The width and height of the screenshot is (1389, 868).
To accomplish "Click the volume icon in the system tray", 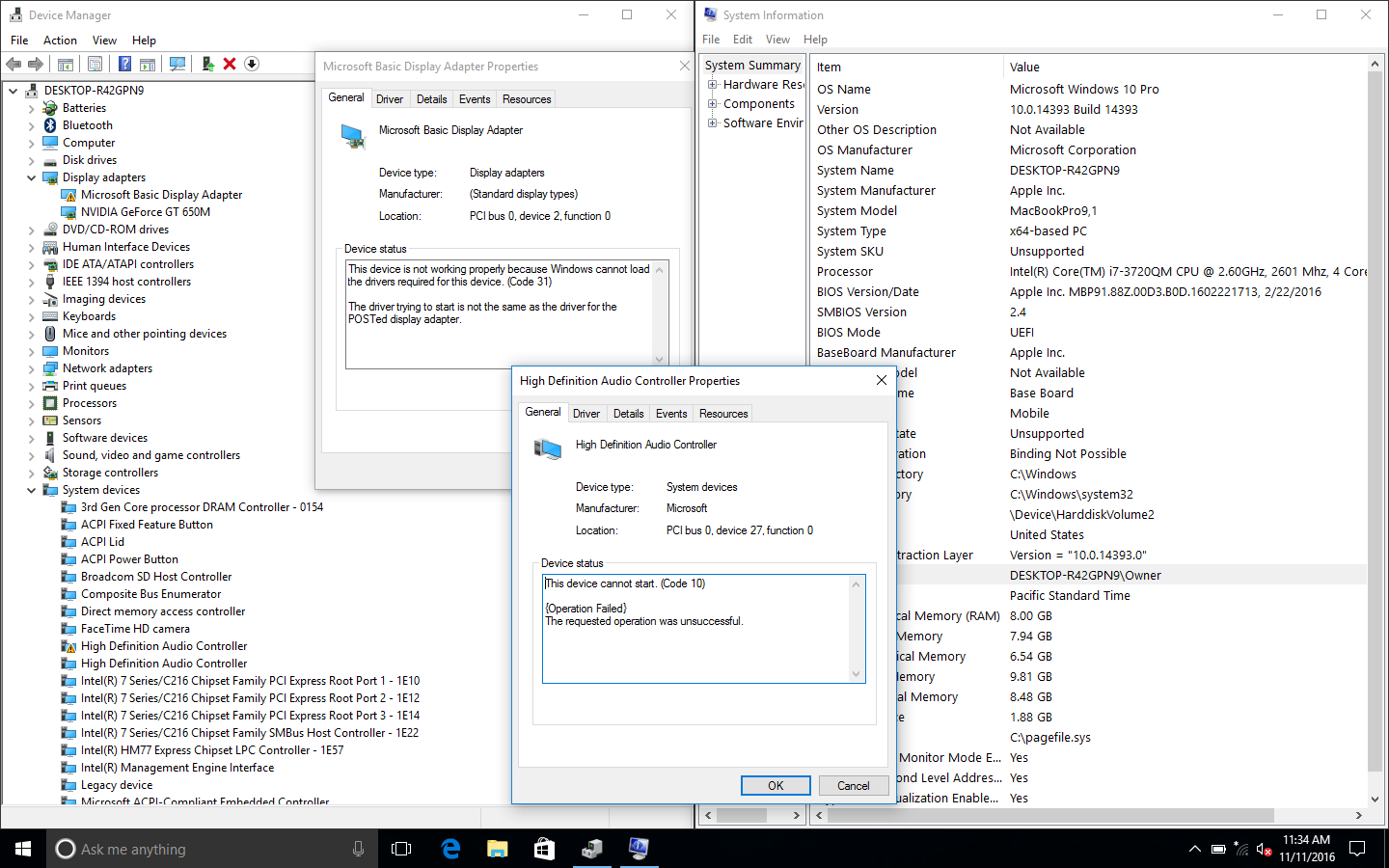I will tap(1264, 850).
